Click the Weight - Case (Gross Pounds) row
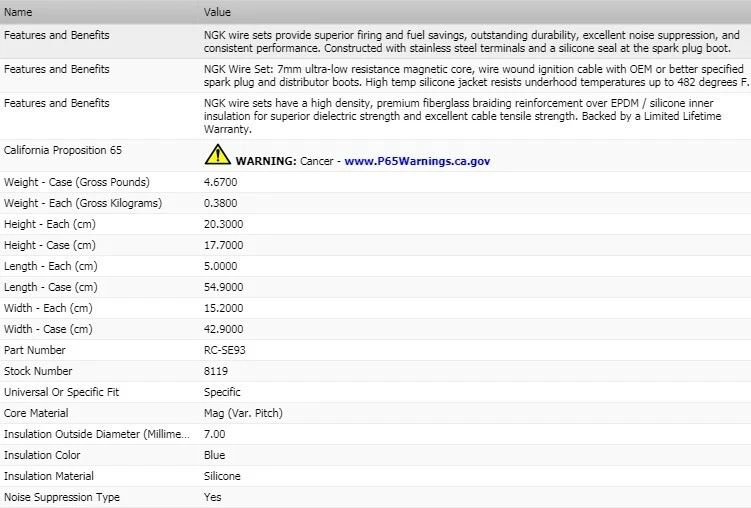The height and width of the screenshot is (508, 751). coord(376,182)
